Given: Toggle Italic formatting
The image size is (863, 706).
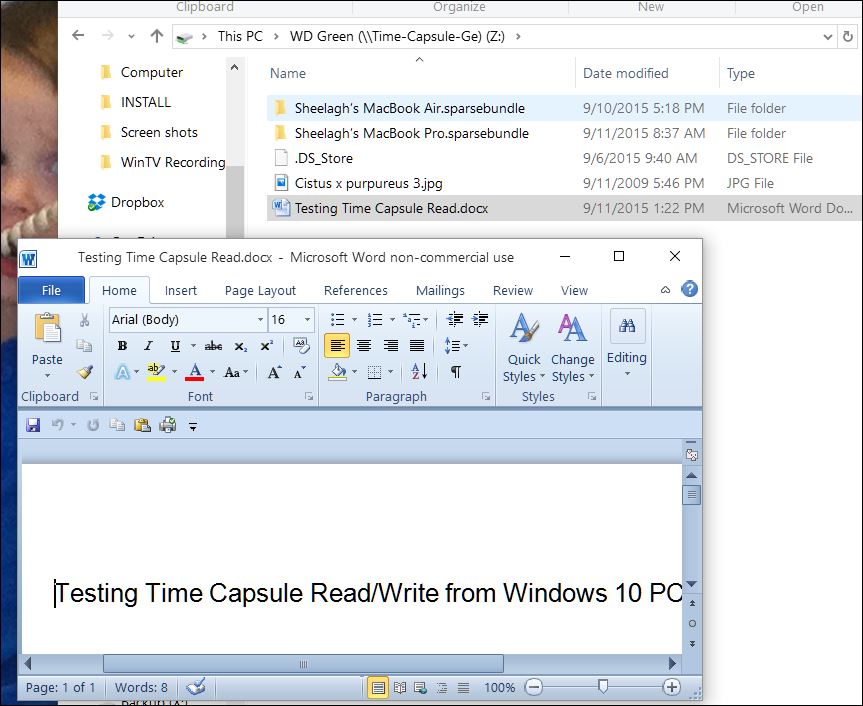Looking at the screenshot, I should coord(148,346).
